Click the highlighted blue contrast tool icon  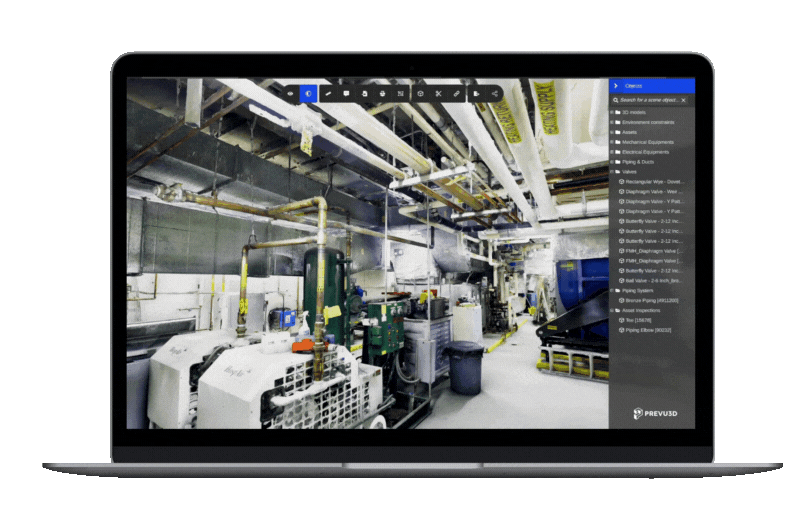[309, 93]
